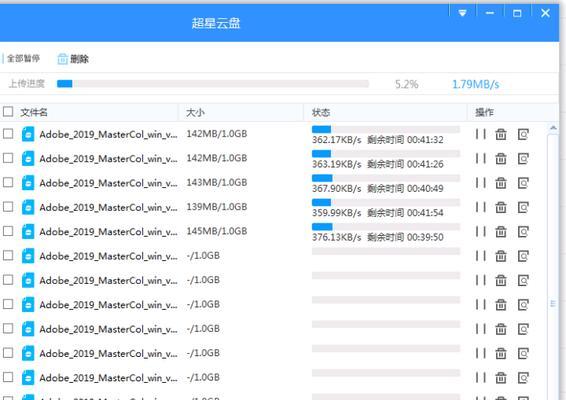Image resolution: width=566 pixels, height=400 pixels.
Task: Pause the first upload at 362.17KB/s
Action: (x=480, y=134)
